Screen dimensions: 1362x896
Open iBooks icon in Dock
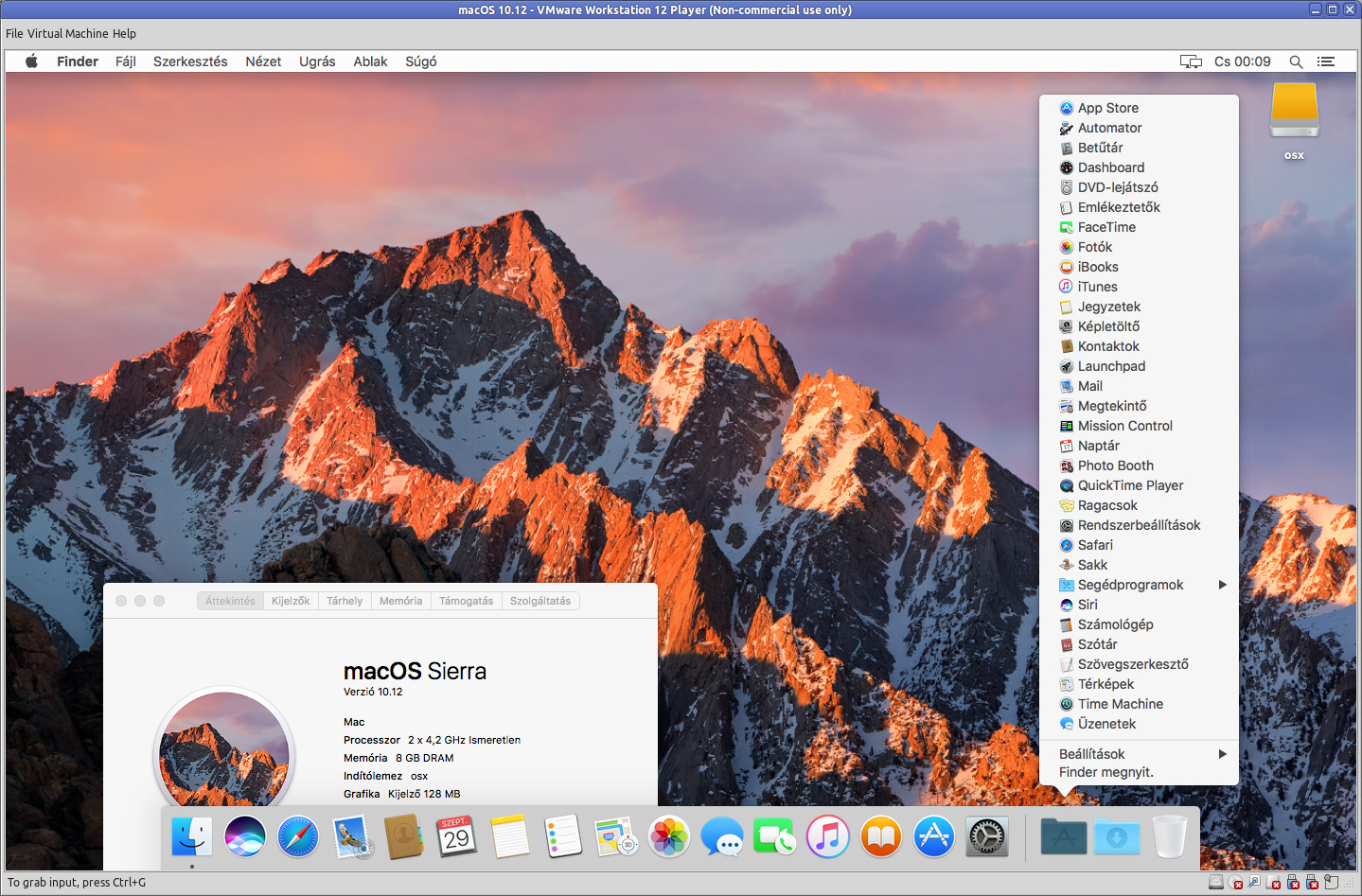(881, 836)
